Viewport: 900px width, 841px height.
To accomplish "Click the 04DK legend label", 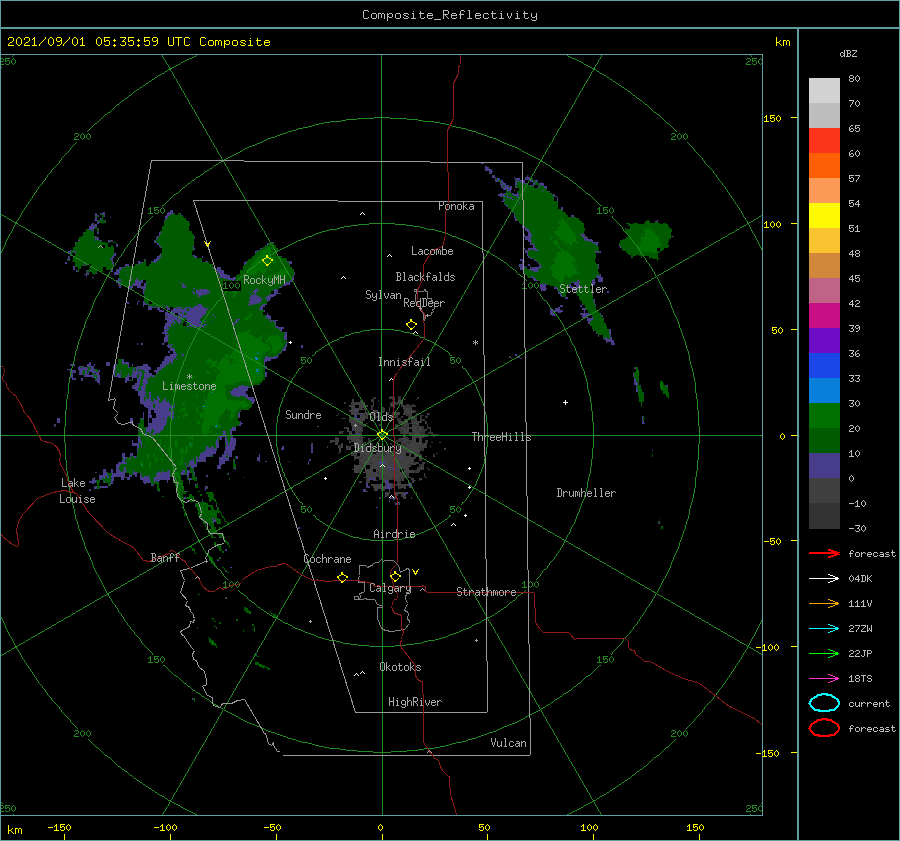I will click(860, 579).
